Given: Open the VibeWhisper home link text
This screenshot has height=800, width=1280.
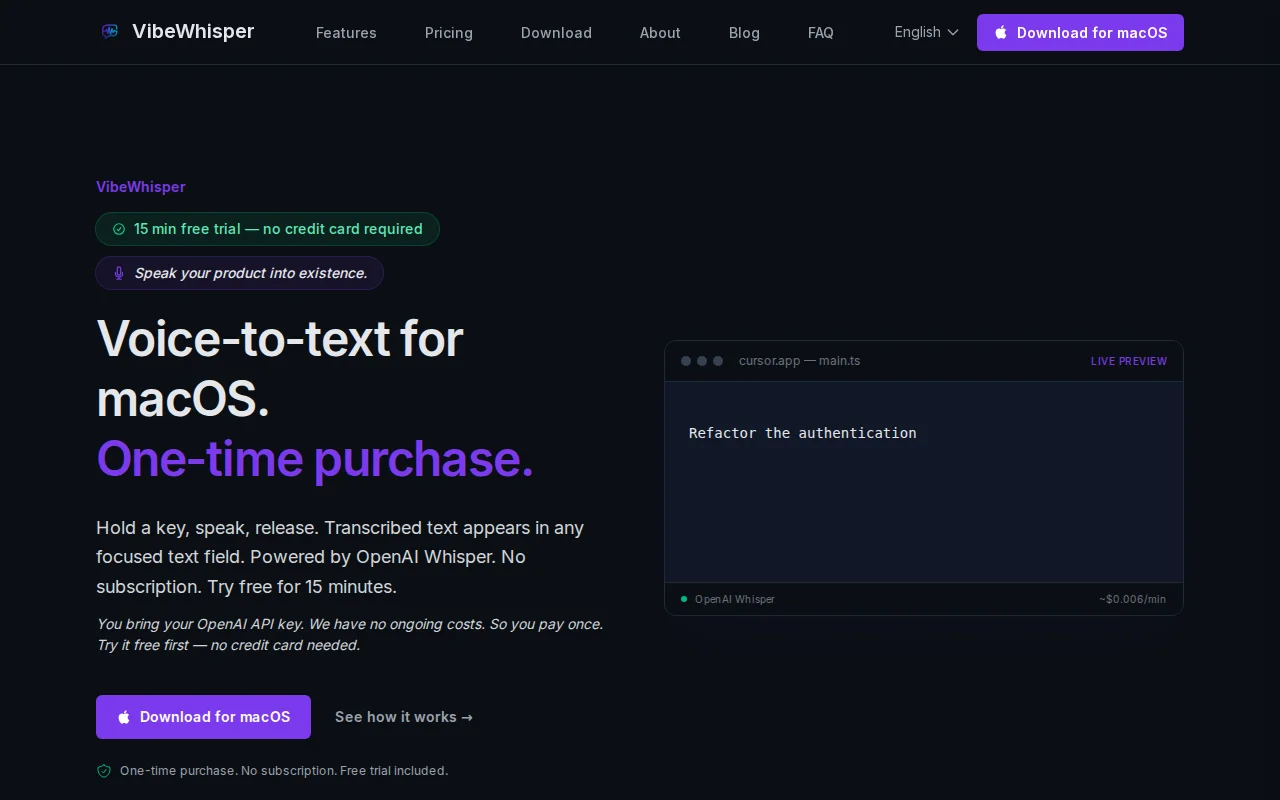Looking at the screenshot, I should click(193, 32).
